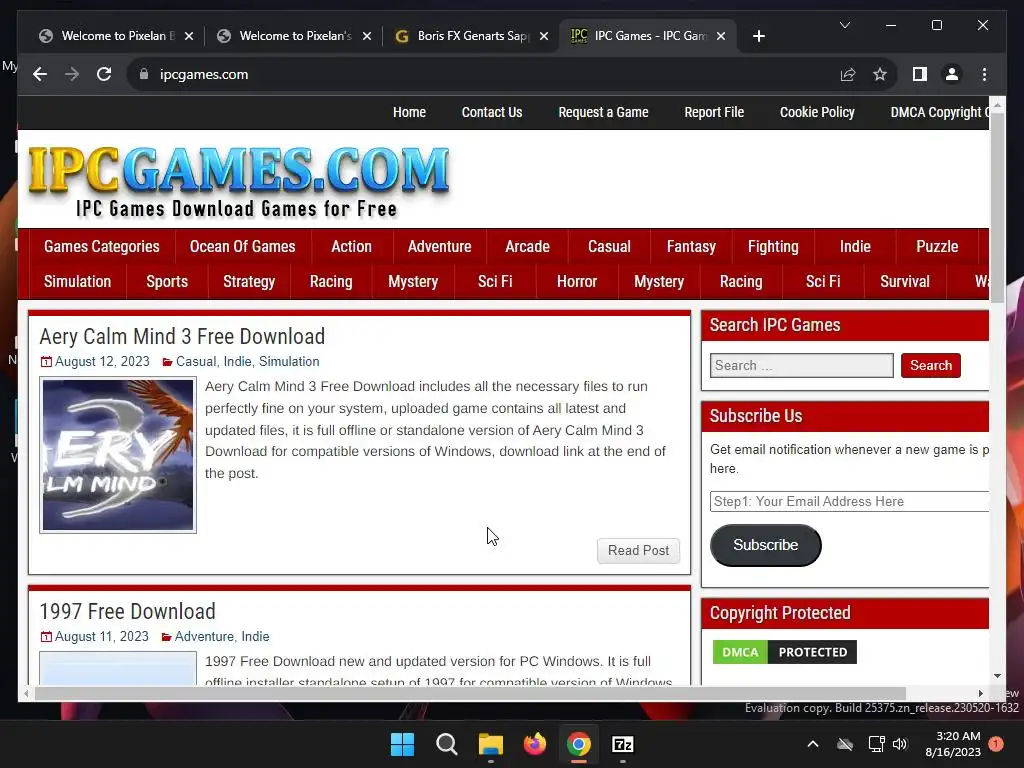Select the Simulation category
The height and width of the screenshot is (768, 1024).
[77, 281]
